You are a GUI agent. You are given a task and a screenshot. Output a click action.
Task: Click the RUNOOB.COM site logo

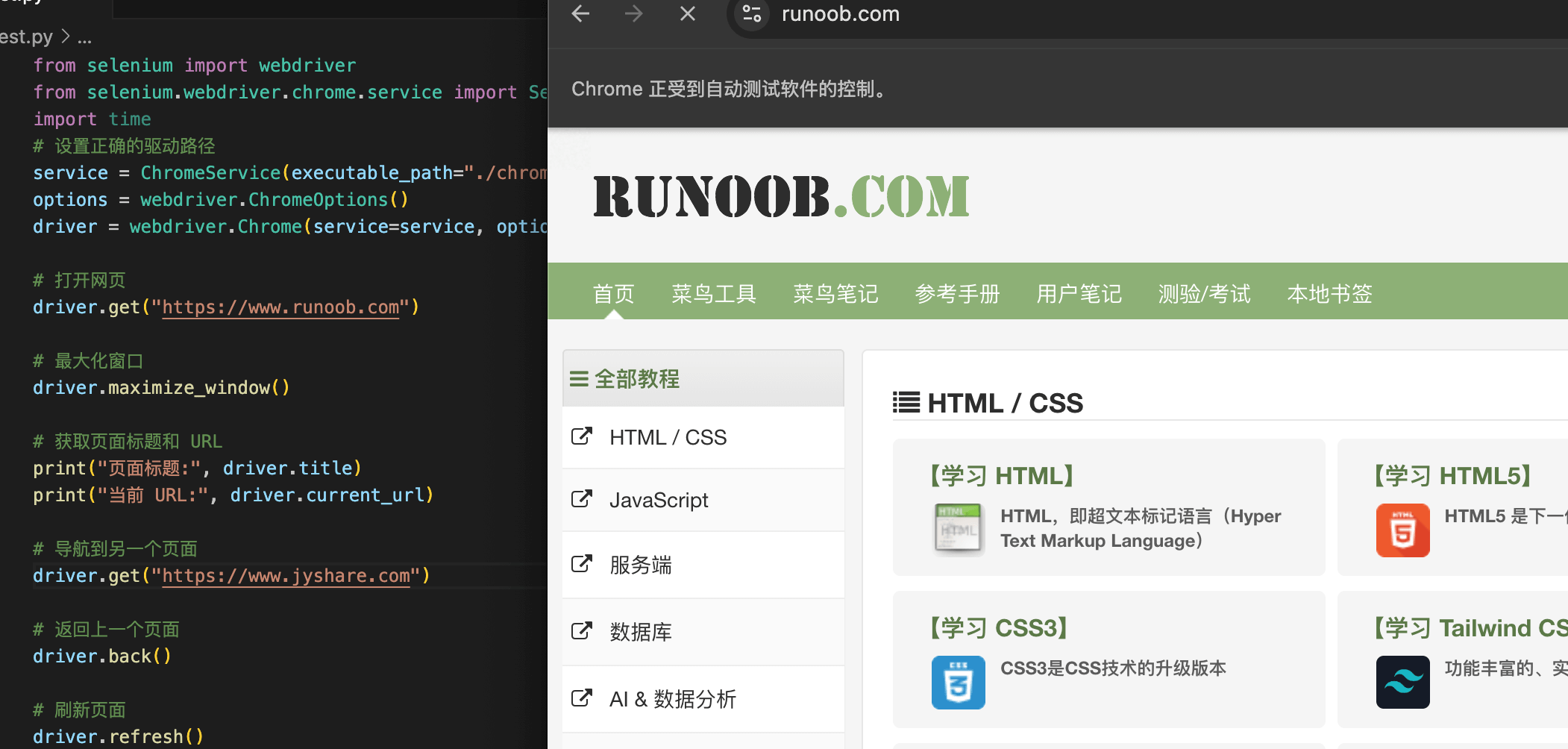[781, 197]
